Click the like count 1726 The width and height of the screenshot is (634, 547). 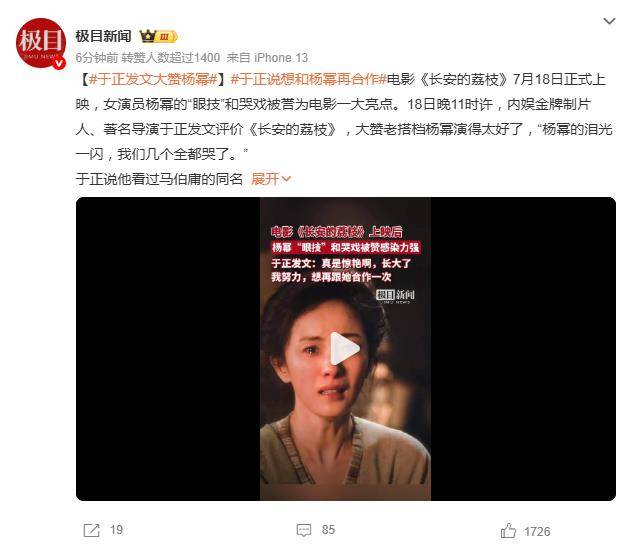click(x=537, y=531)
